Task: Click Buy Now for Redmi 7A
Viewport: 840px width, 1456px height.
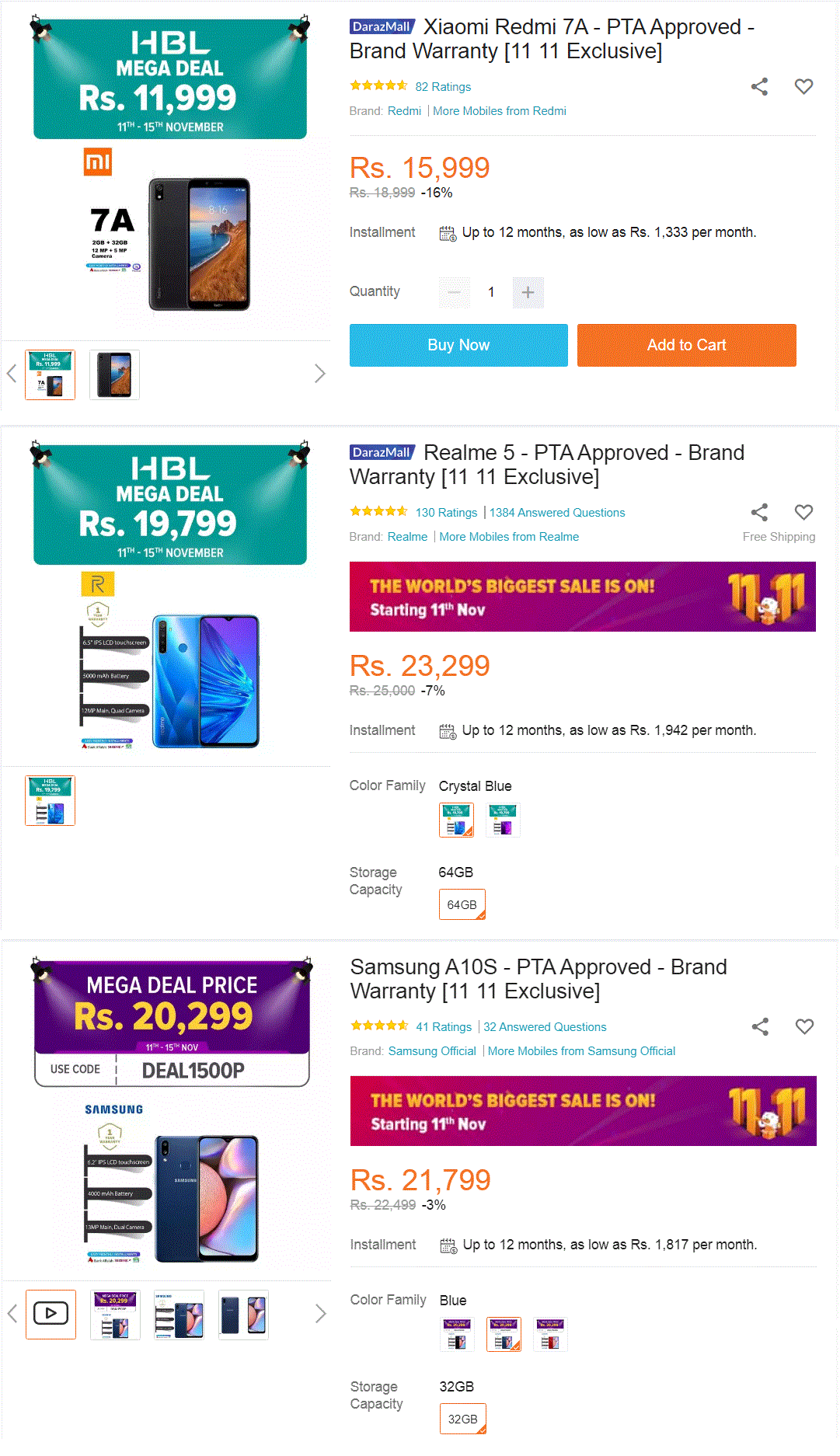Action: click(x=458, y=345)
